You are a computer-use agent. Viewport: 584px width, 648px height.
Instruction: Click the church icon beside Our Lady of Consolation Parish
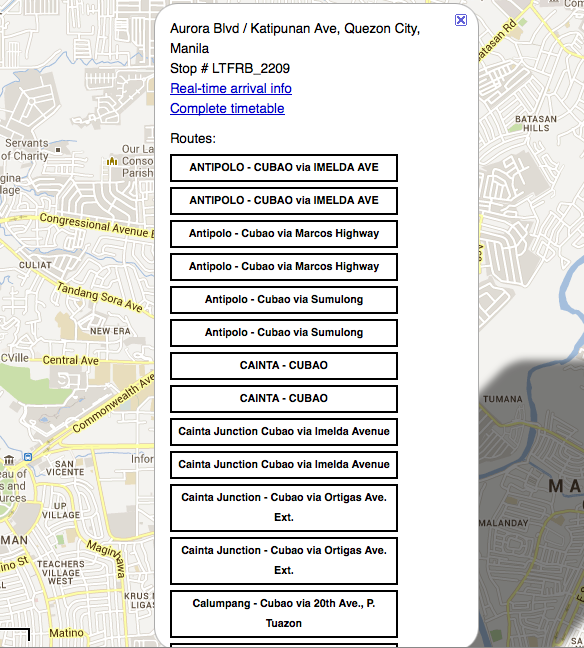[x=112, y=161]
